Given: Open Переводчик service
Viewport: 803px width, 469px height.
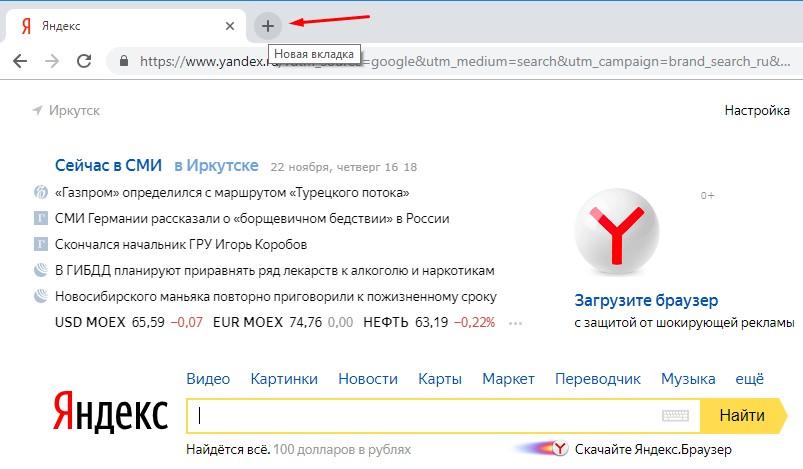Looking at the screenshot, I should [x=598, y=379].
